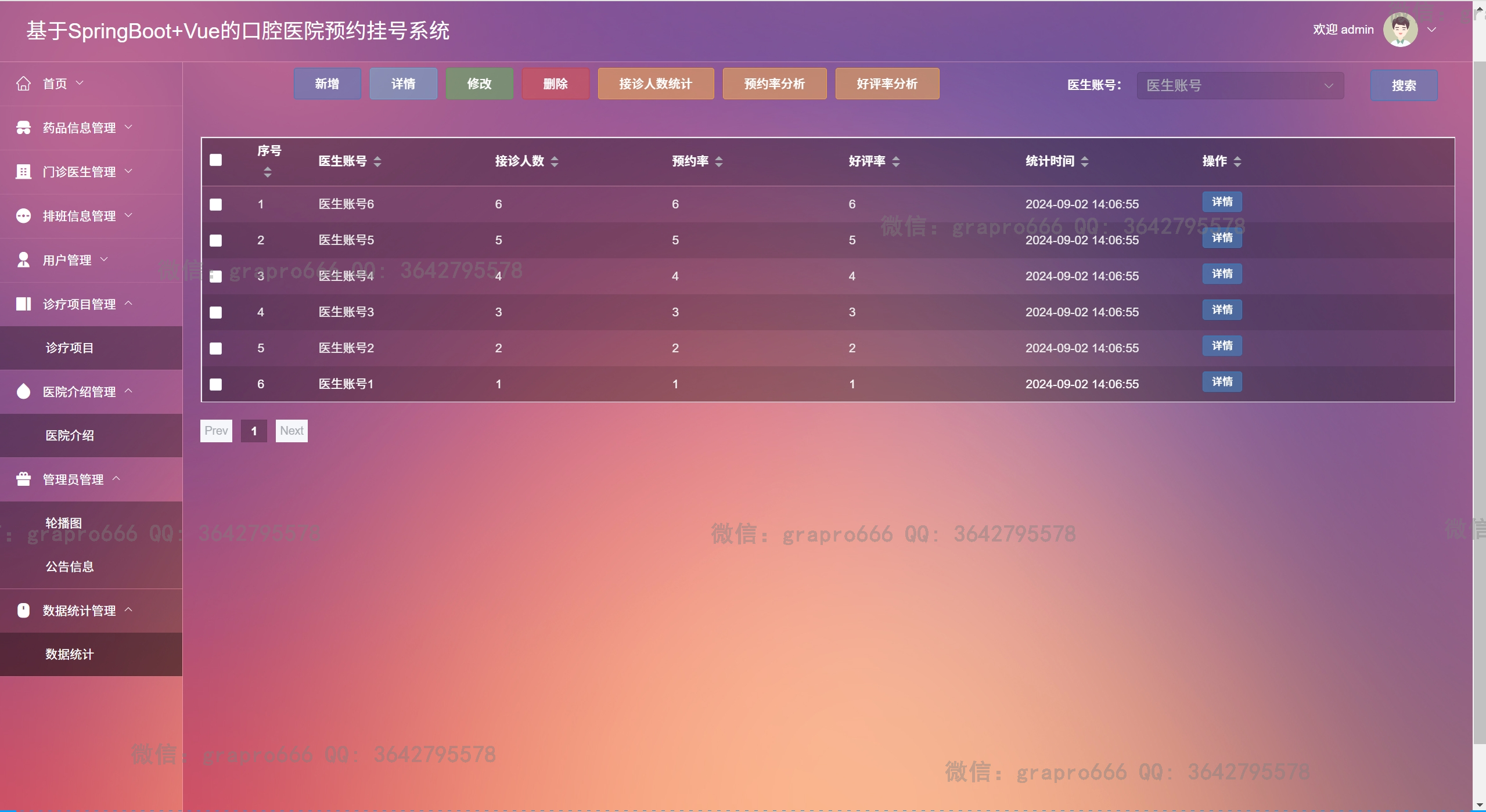The height and width of the screenshot is (812, 1486).
Task: Click the red 删除 button
Action: [x=555, y=84]
